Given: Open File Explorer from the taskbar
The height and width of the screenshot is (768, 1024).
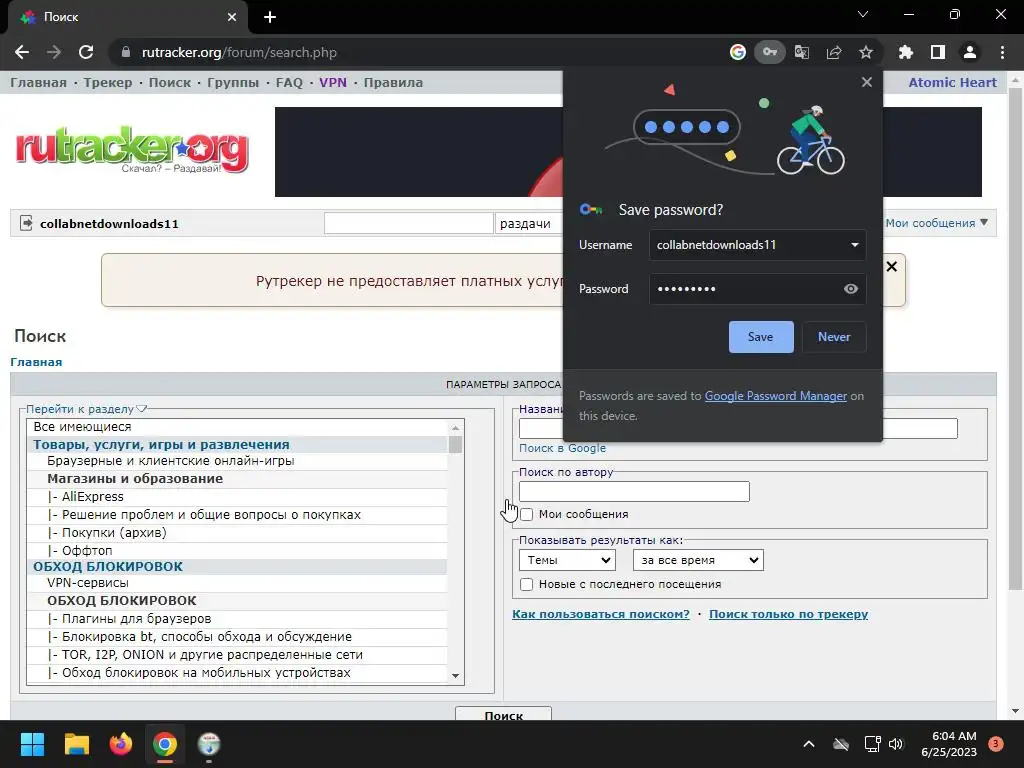Looking at the screenshot, I should coord(76,744).
